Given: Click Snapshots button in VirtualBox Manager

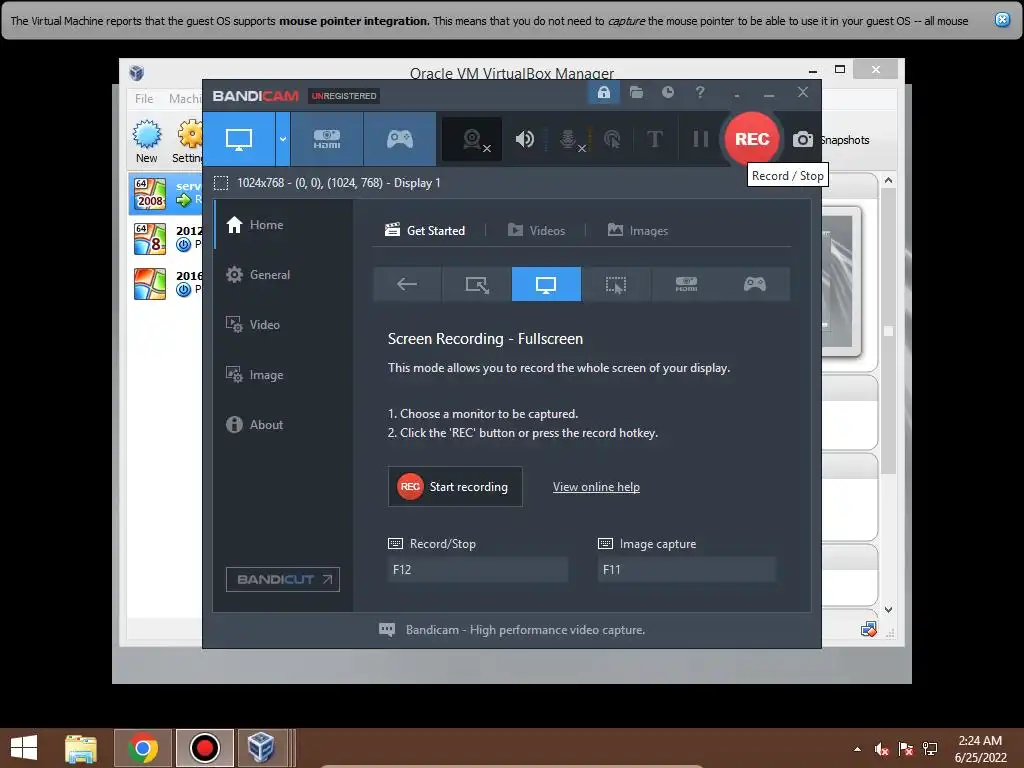Looking at the screenshot, I should point(845,140).
